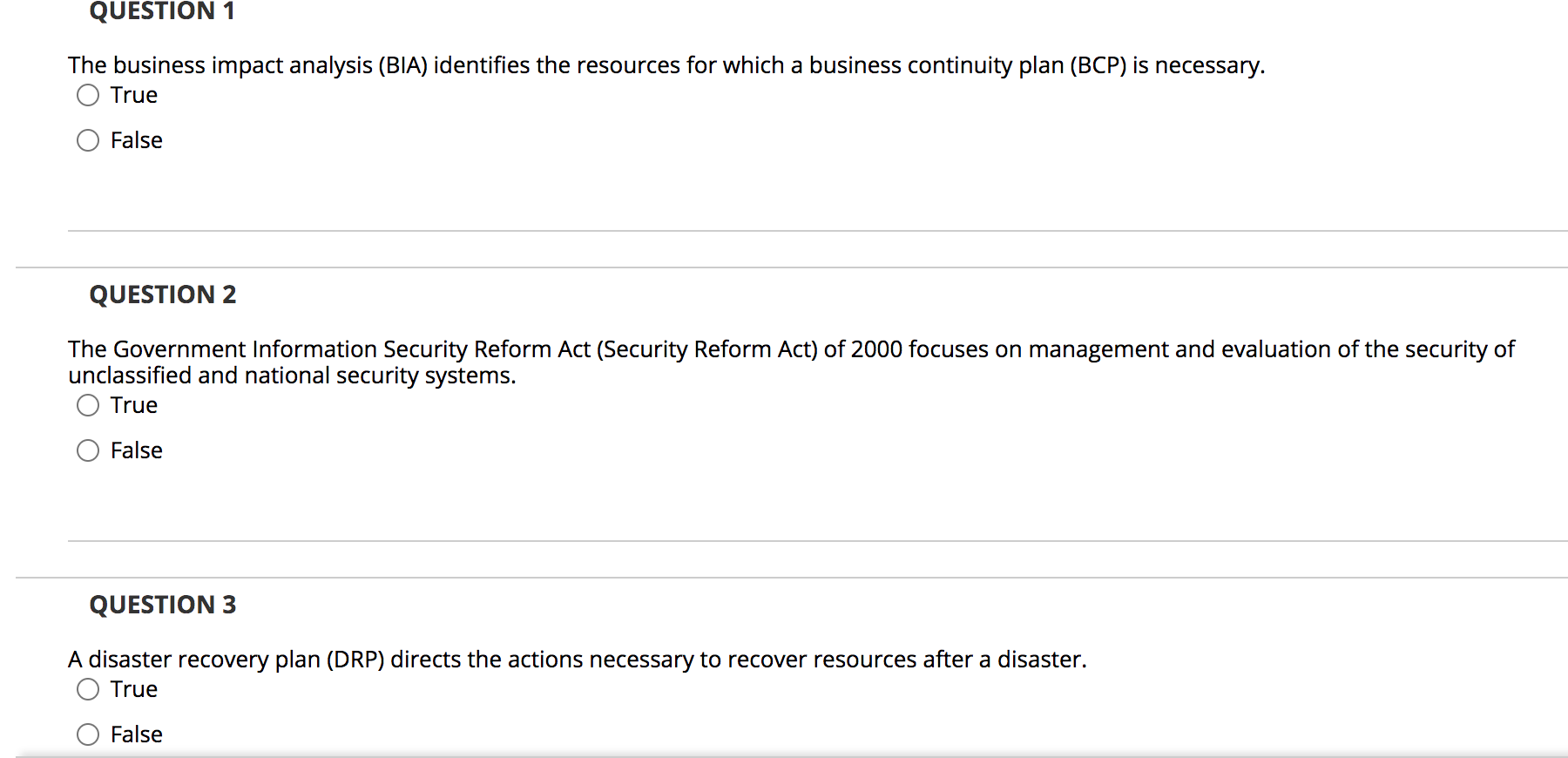Mark True radio button for Question 3
This screenshot has height=758, width=1568.
pyautogui.click(x=88, y=689)
